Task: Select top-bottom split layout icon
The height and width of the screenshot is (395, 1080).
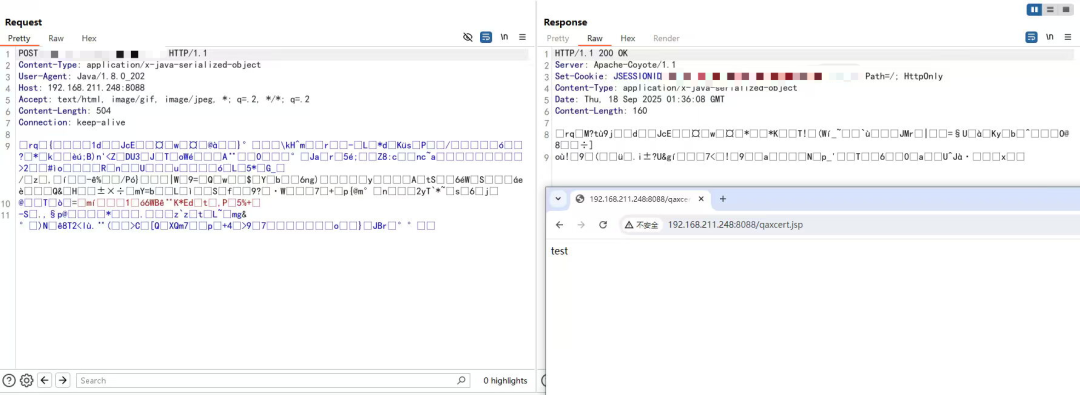Action: coord(1050,10)
